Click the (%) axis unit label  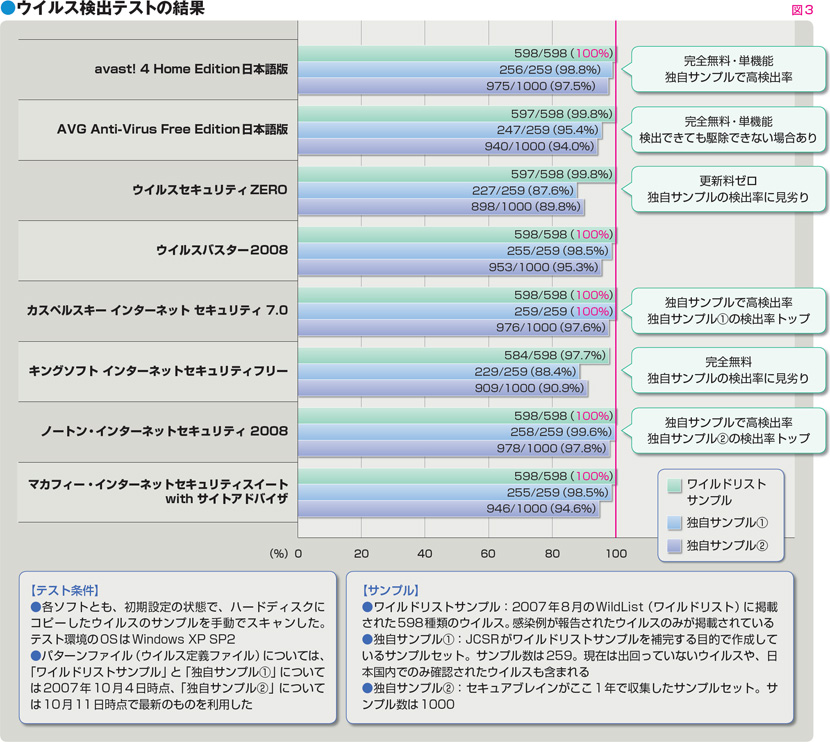pos(278,554)
